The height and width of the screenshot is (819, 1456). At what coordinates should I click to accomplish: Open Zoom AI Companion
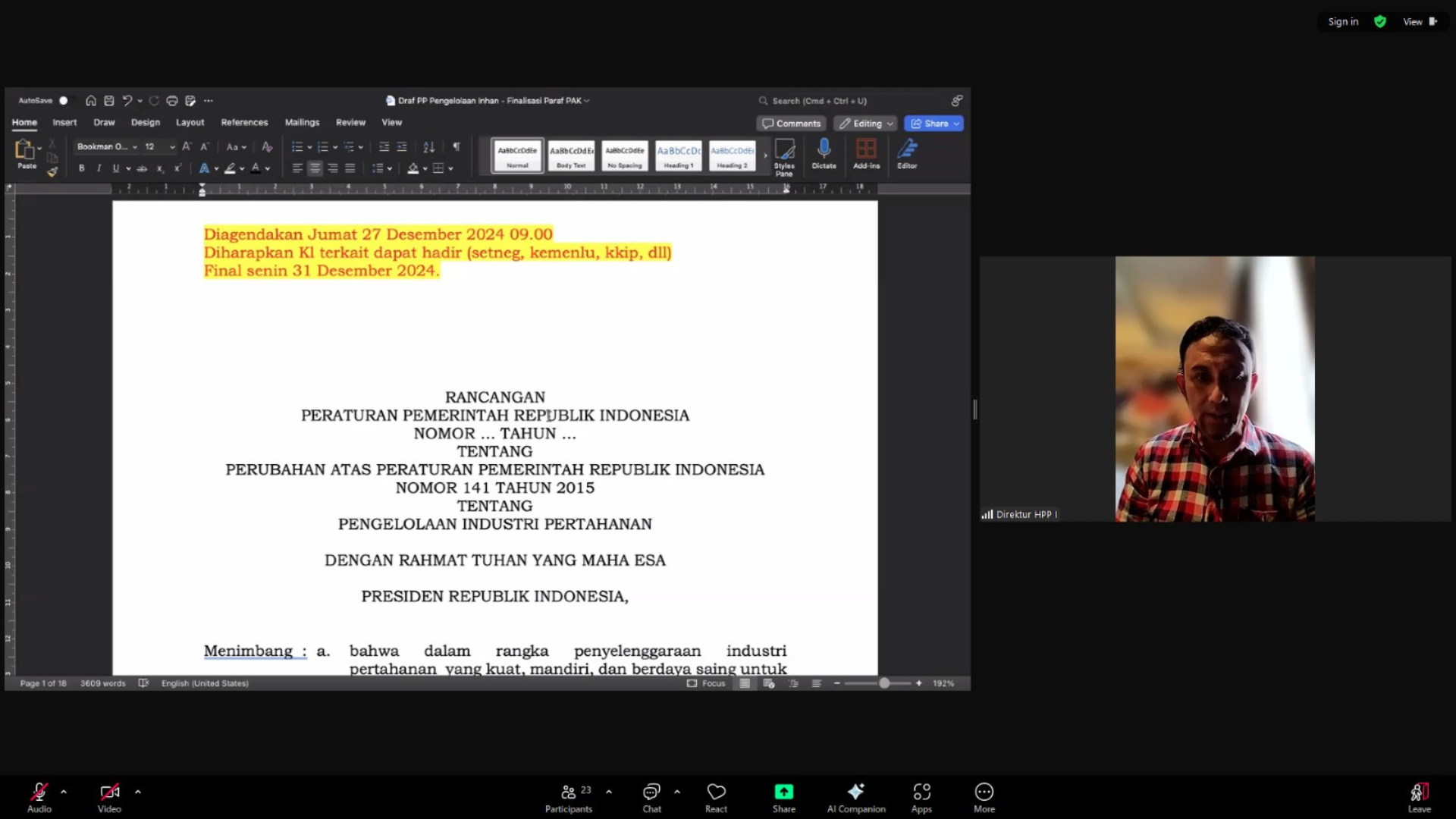[x=856, y=798]
